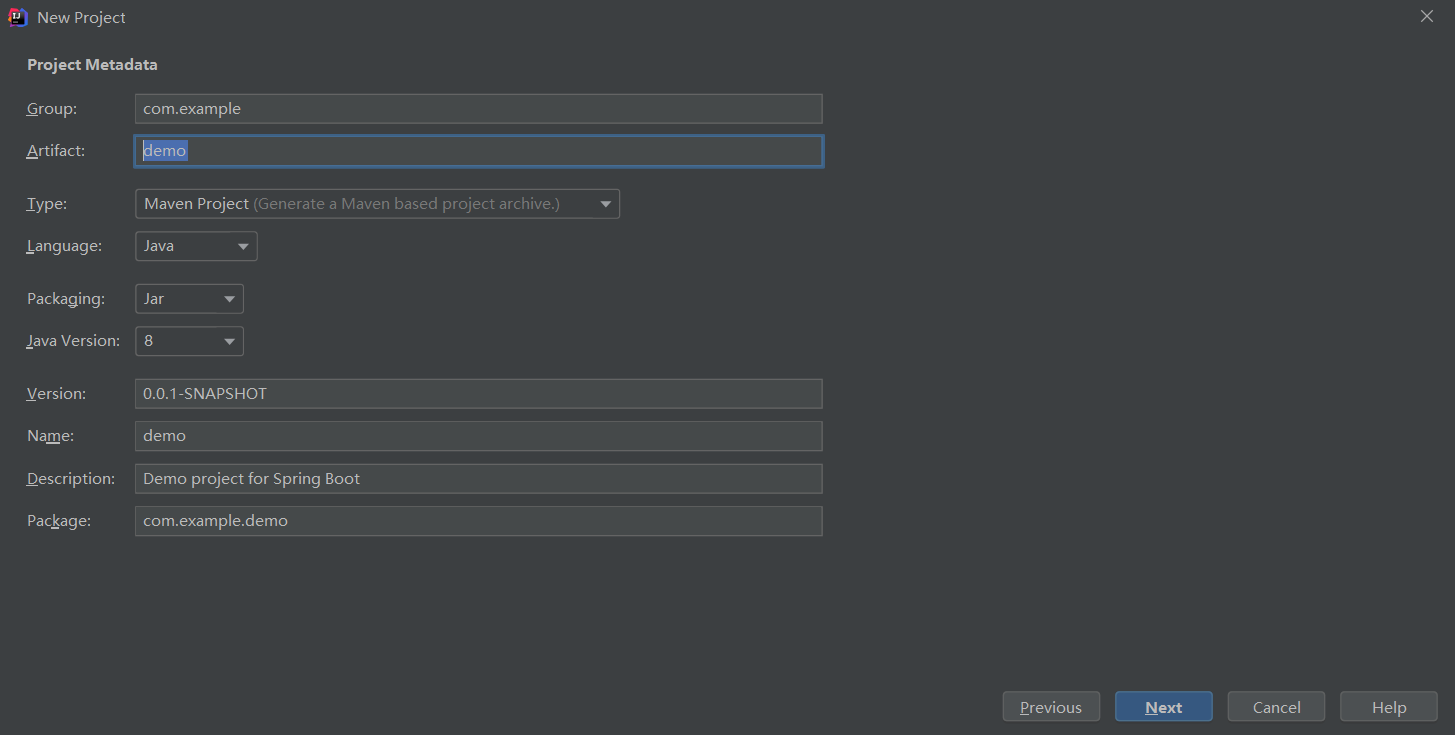Viewport: 1455px width, 735px height.
Task: Click the Artifact label
Action: point(56,151)
